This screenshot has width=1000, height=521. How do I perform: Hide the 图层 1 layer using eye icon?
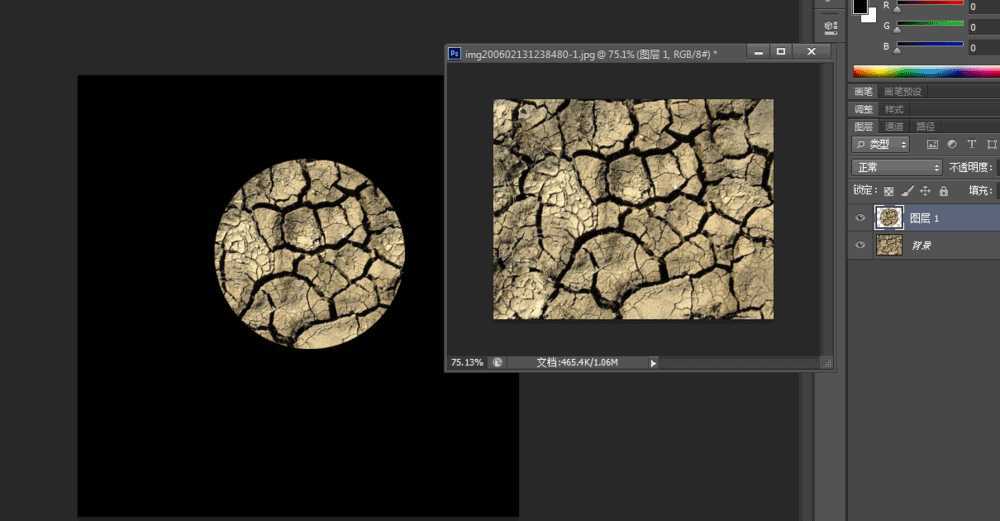(x=860, y=218)
